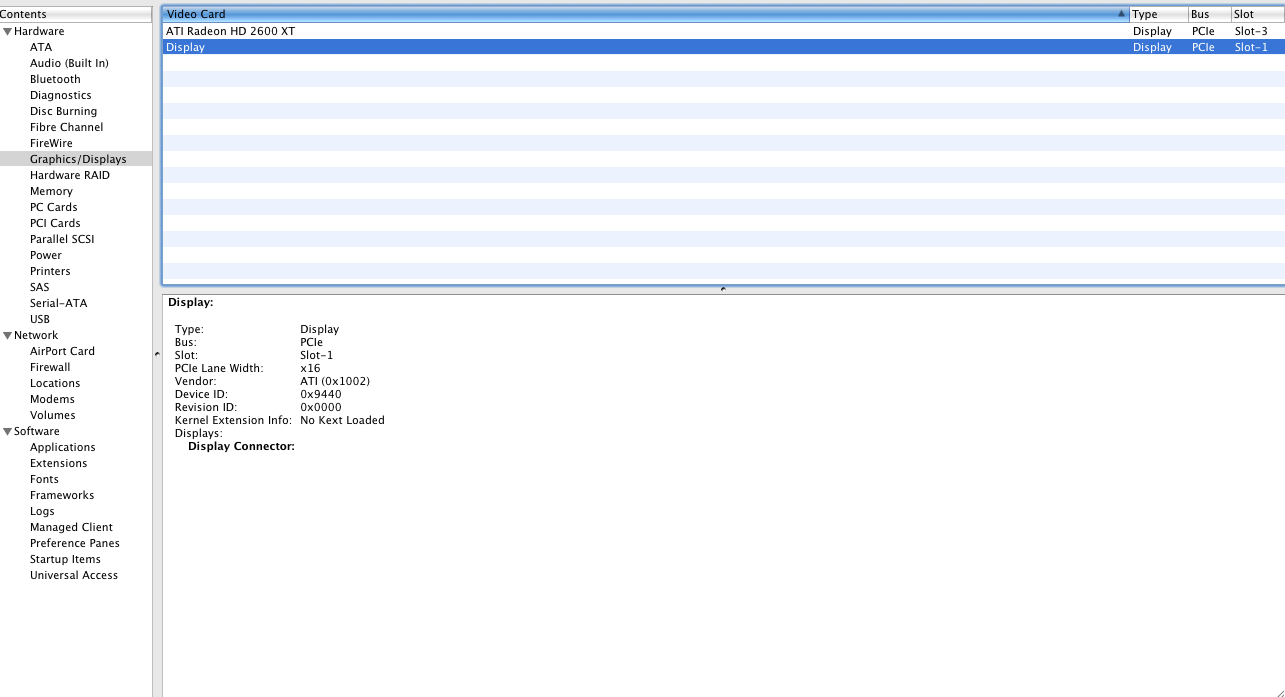Select AirPort Card under Network
Screen dimensions: 1285x697
pyautogui.click(x=62, y=351)
